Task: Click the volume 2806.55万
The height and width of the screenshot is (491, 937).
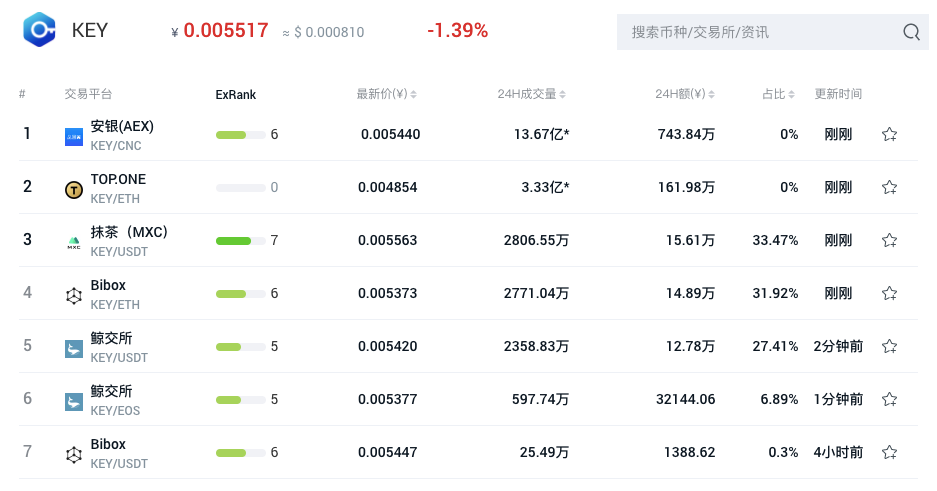Action: pyautogui.click(x=536, y=240)
